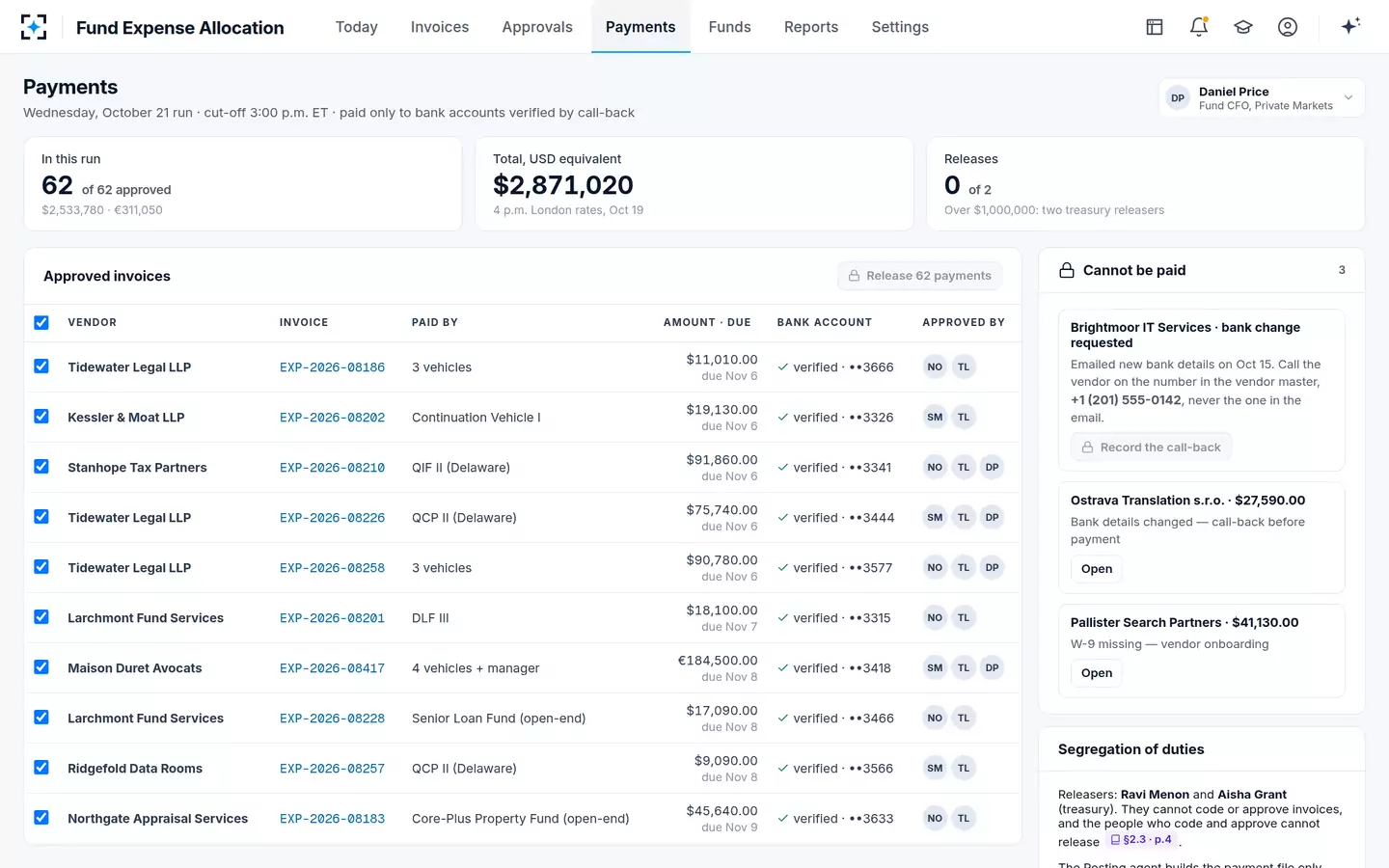
Task: Click 'Core-Plus Property Fund (open-end)' cell
Action: point(520,819)
